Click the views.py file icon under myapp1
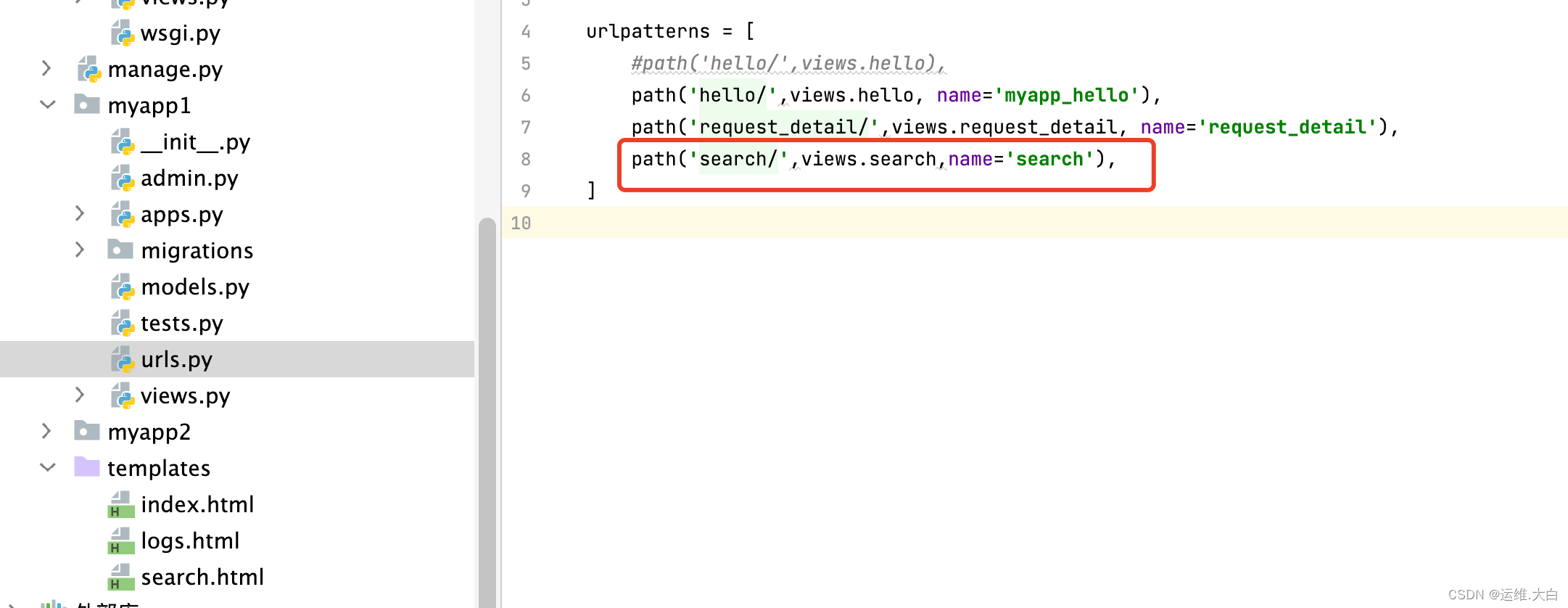The width and height of the screenshot is (1568, 608). click(123, 396)
